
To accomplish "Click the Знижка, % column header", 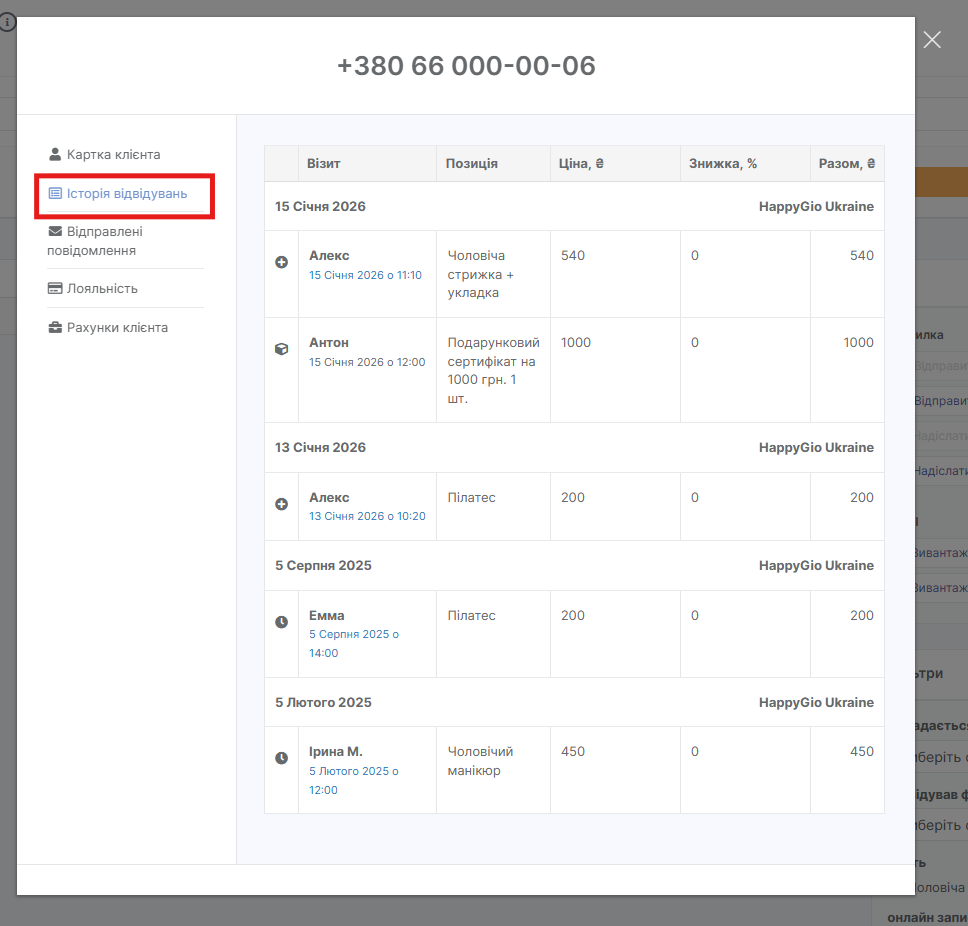I will (723, 164).
